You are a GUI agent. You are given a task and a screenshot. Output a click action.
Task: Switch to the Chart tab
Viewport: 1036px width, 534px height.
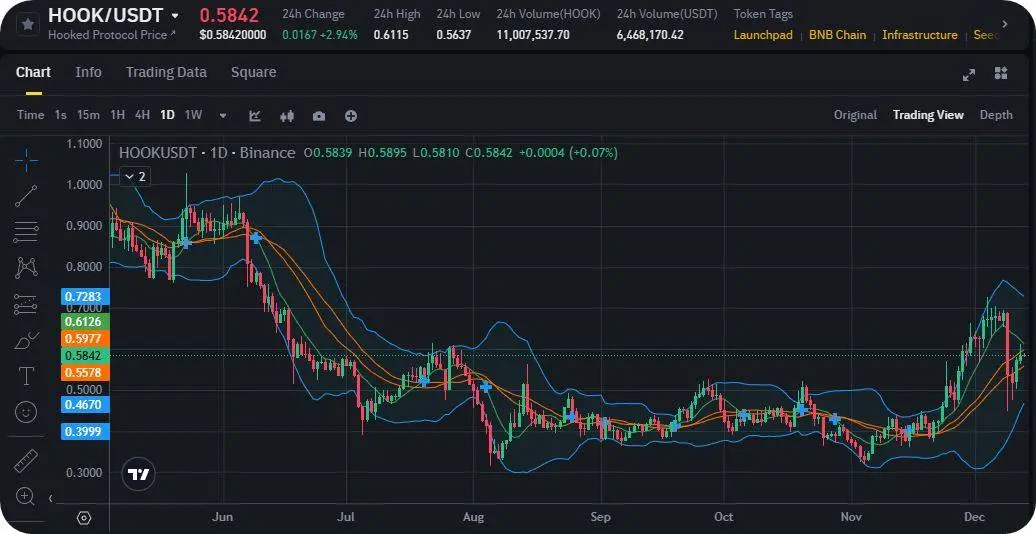point(33,72)
